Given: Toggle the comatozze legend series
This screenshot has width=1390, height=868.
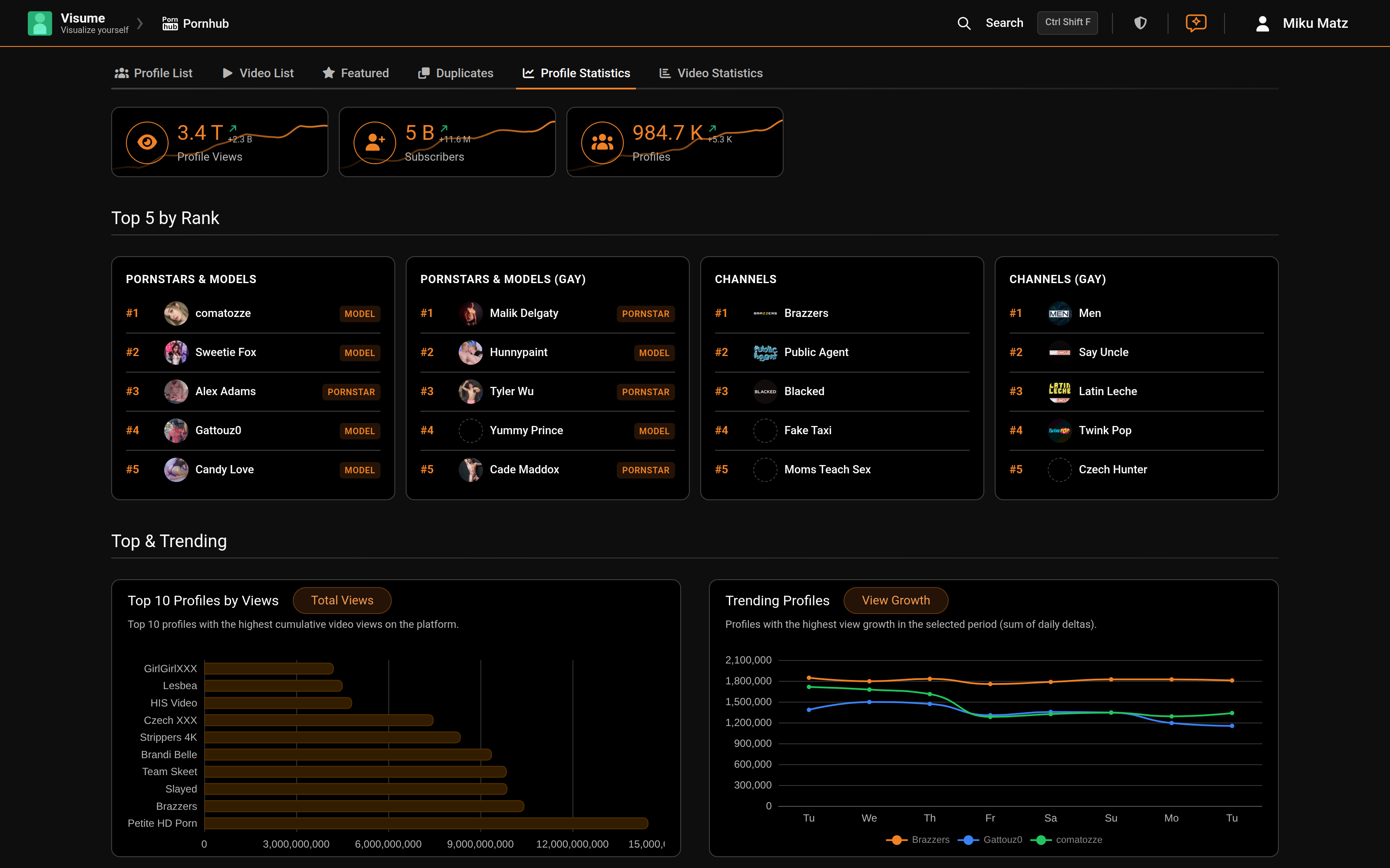Looking at the screenshot, I should click(x=1066, y=840).
